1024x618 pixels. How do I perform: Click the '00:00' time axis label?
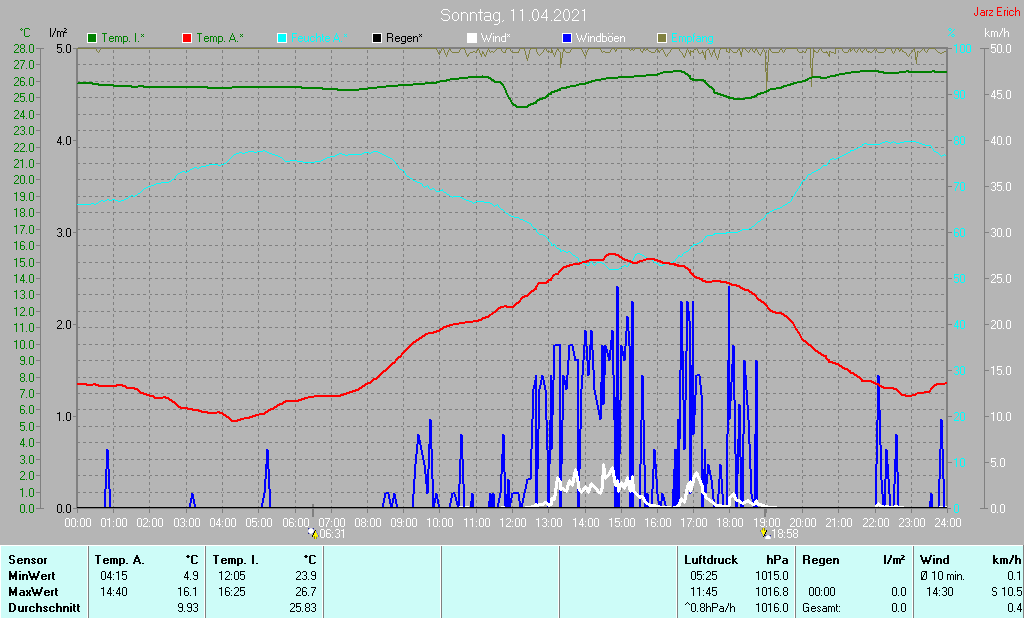(78, 523)
